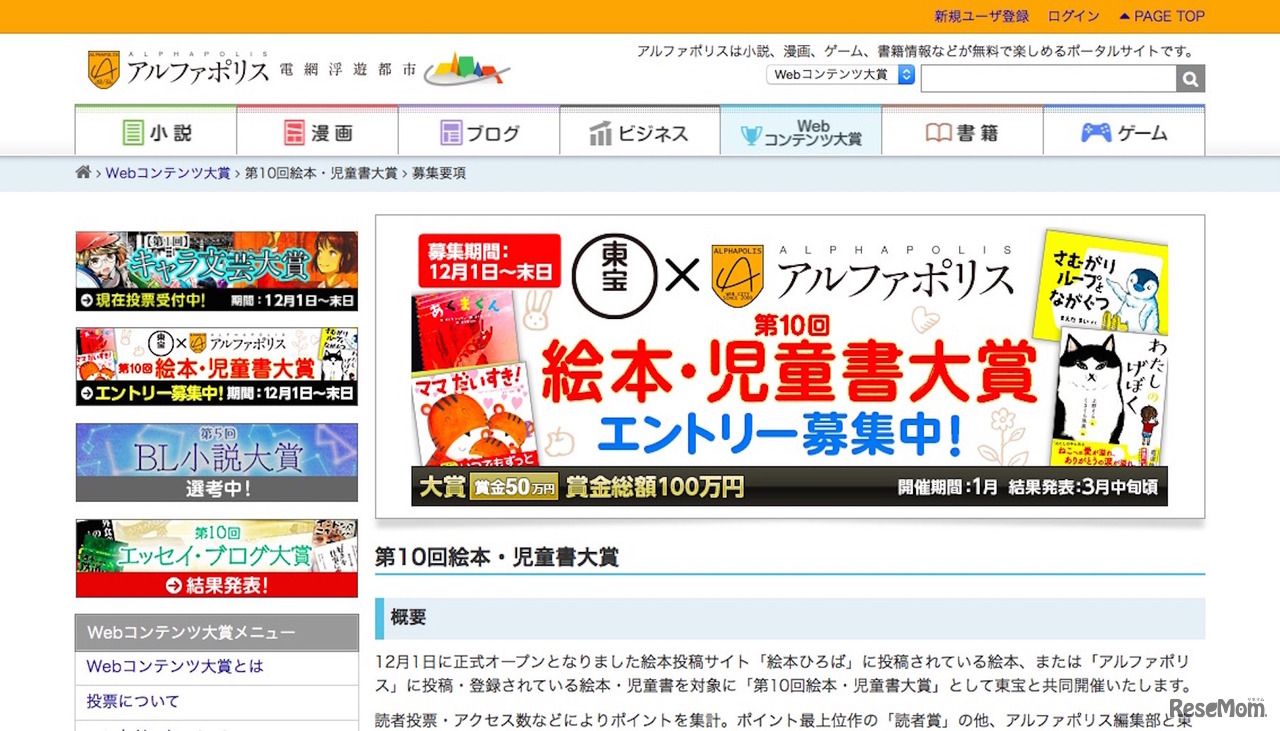1280x731 pixels.
Task: Click the 新規ユーザ登録 link
Action: coord(981,16)
